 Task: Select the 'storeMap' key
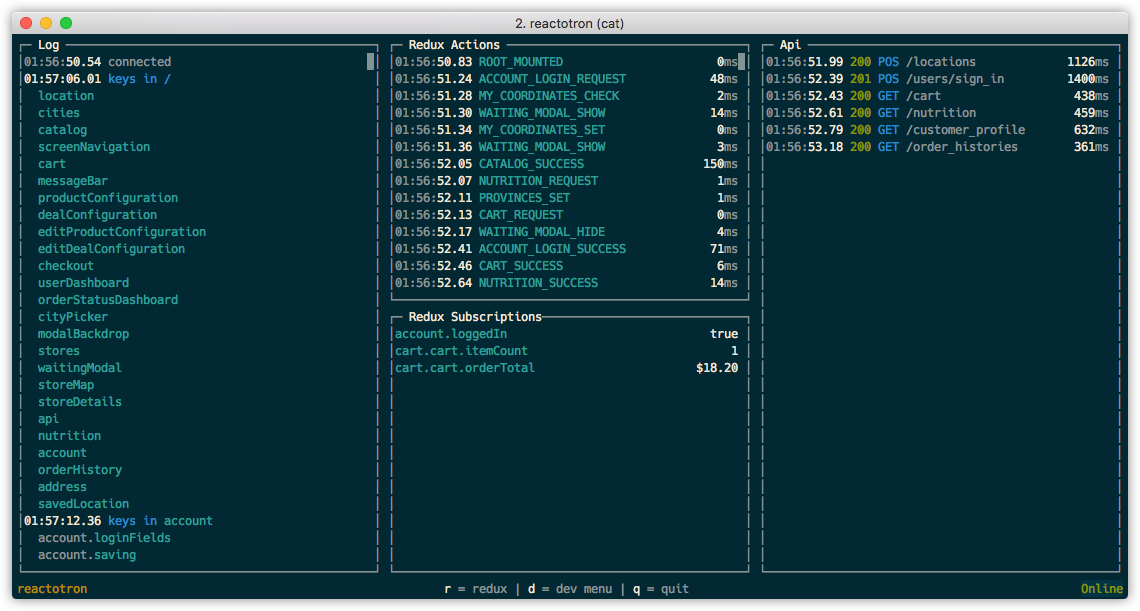66,385
